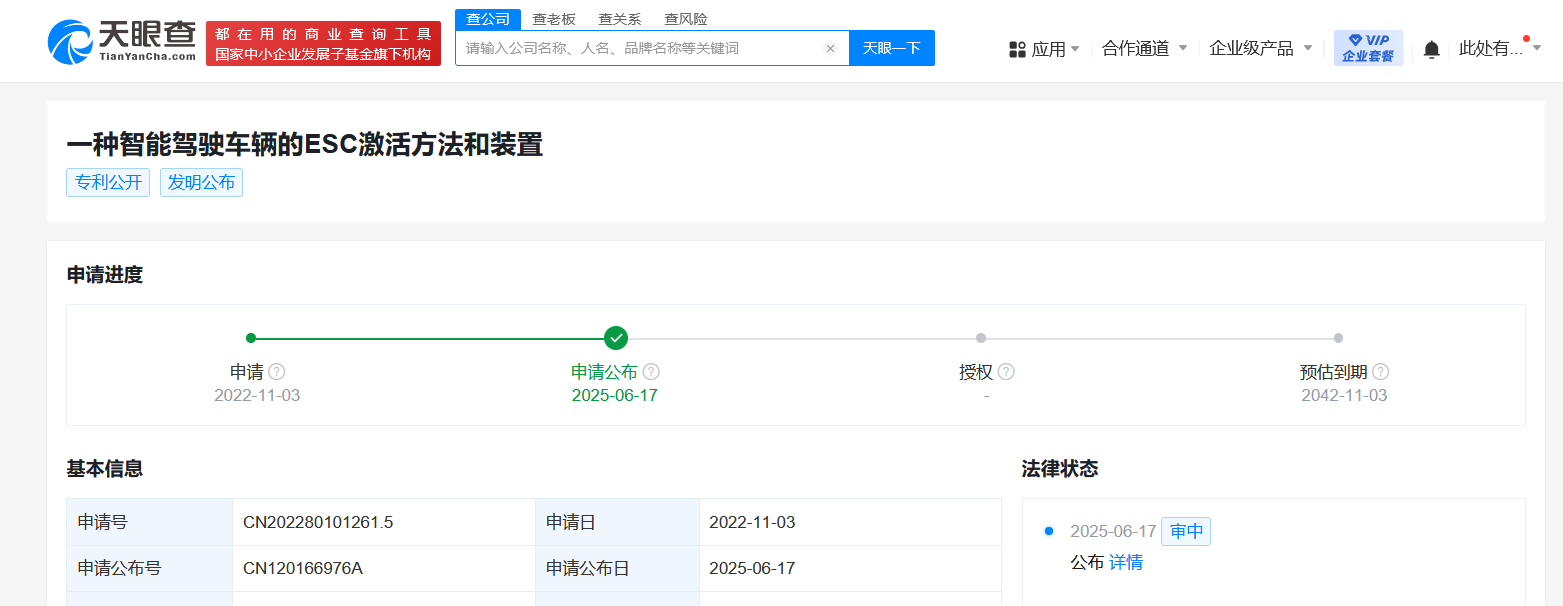
Task: Expand the 应用 dropdown menu
Action: 1045,49
